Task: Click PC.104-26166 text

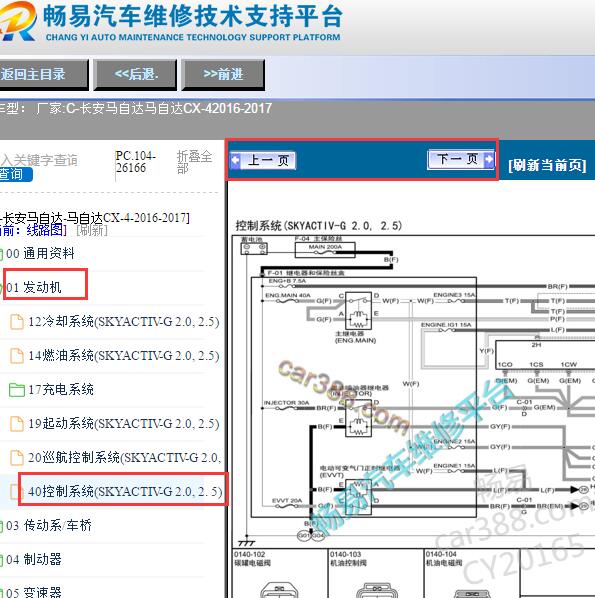Action: tap(135, 162)
